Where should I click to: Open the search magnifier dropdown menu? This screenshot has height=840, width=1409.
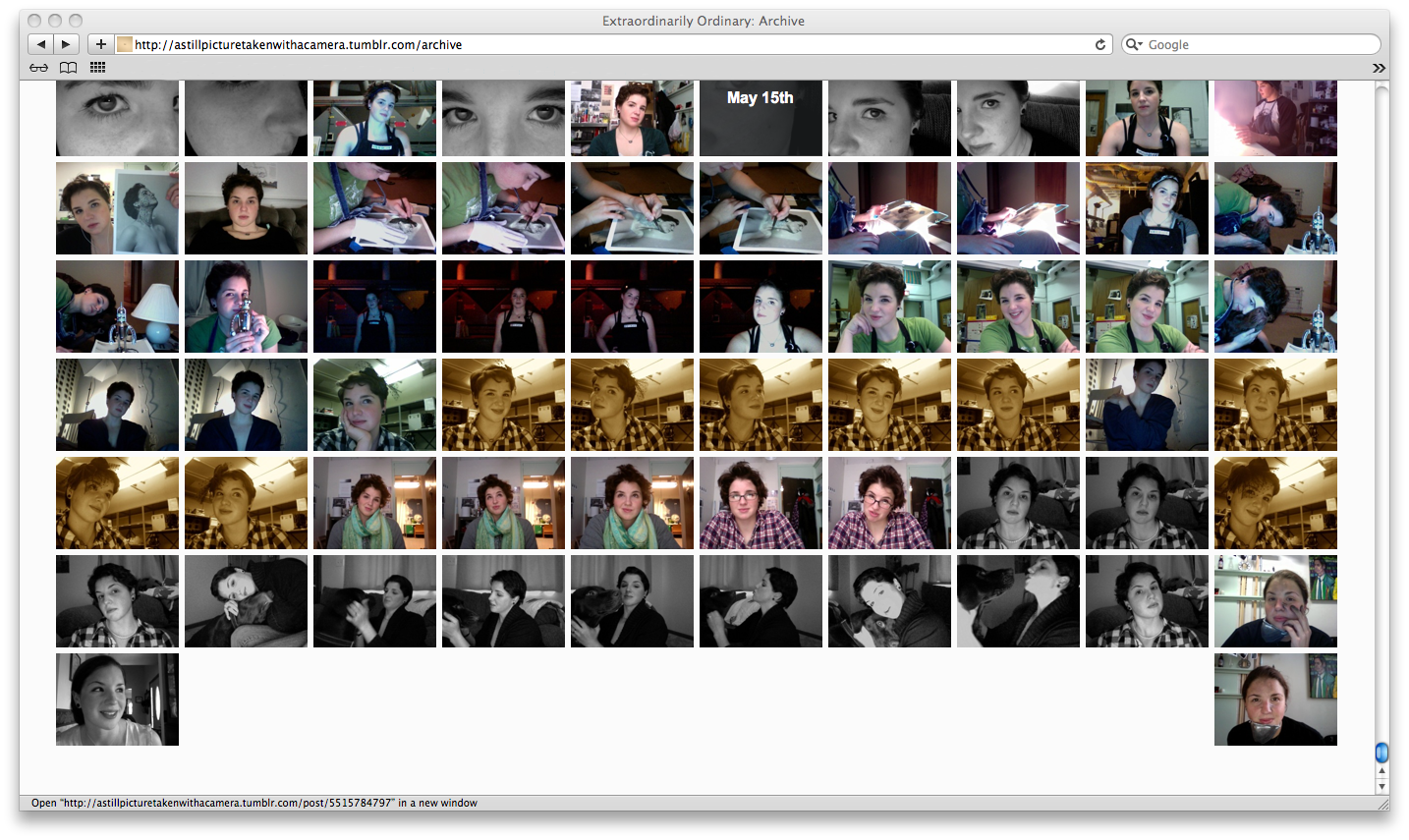pyautogui.click(x=1134, y=44)
